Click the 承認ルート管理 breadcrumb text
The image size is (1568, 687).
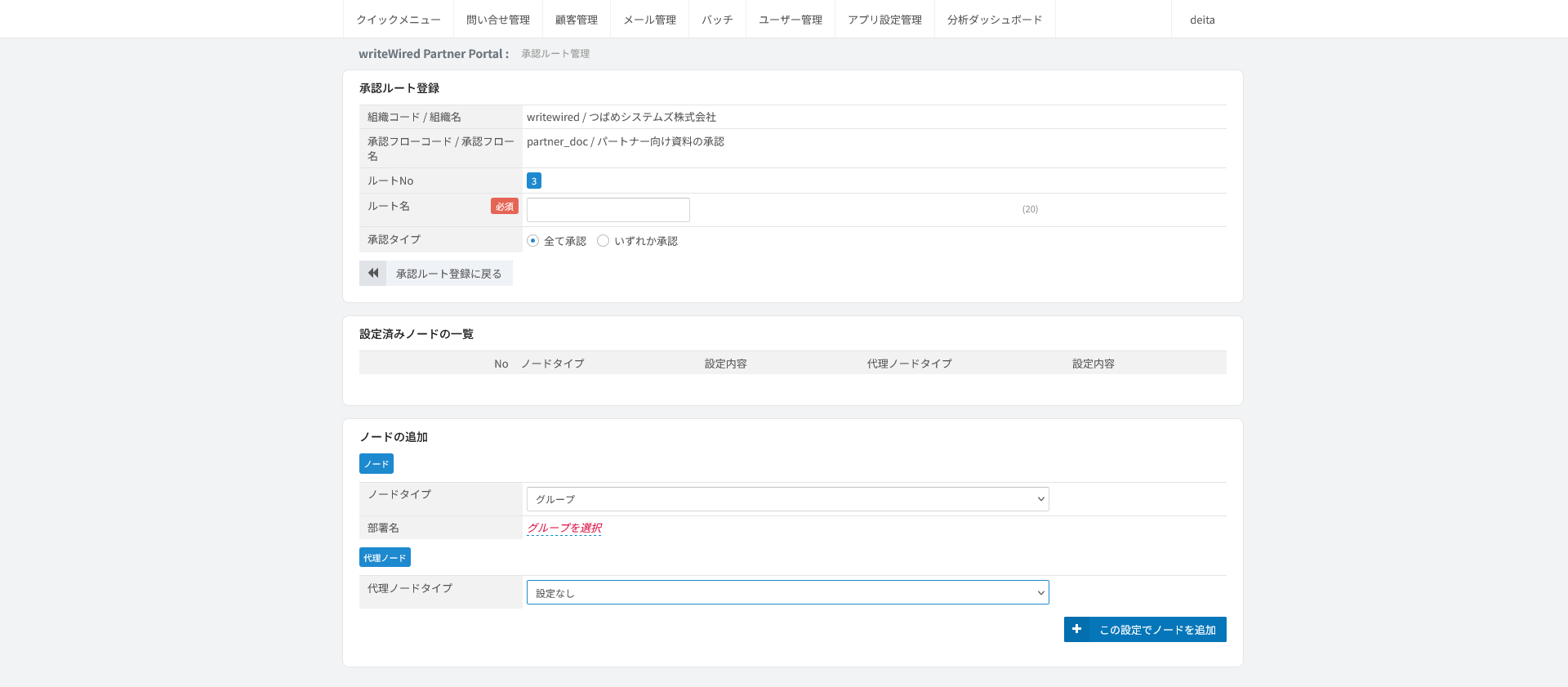555,54
